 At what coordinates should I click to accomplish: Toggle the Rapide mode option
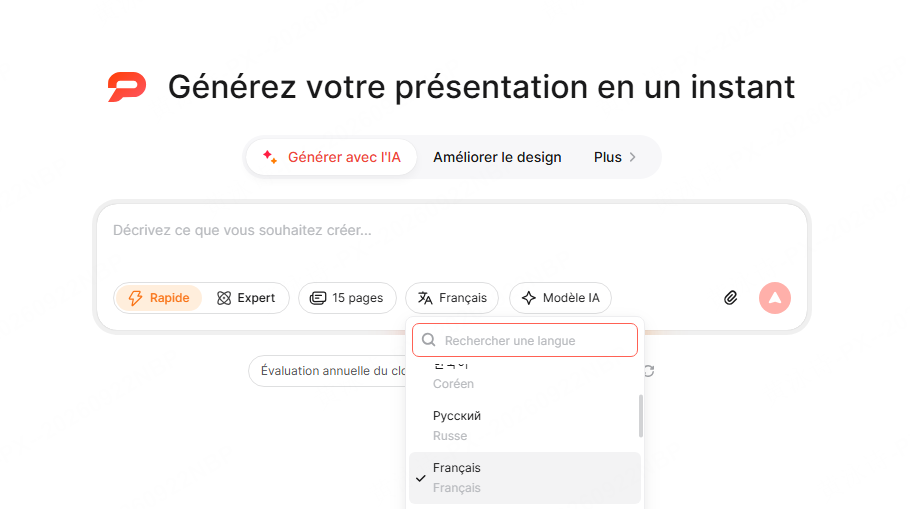[158, 298]
